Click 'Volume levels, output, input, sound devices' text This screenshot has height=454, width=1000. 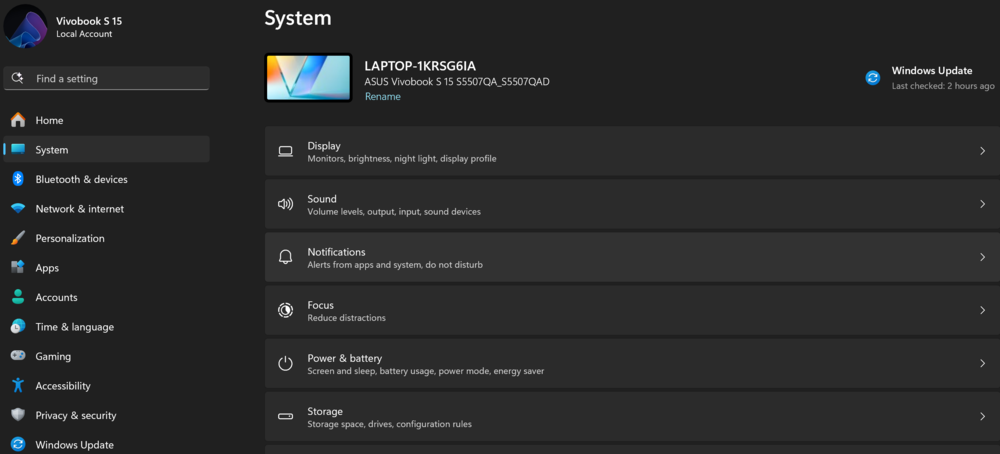(394, 211)
